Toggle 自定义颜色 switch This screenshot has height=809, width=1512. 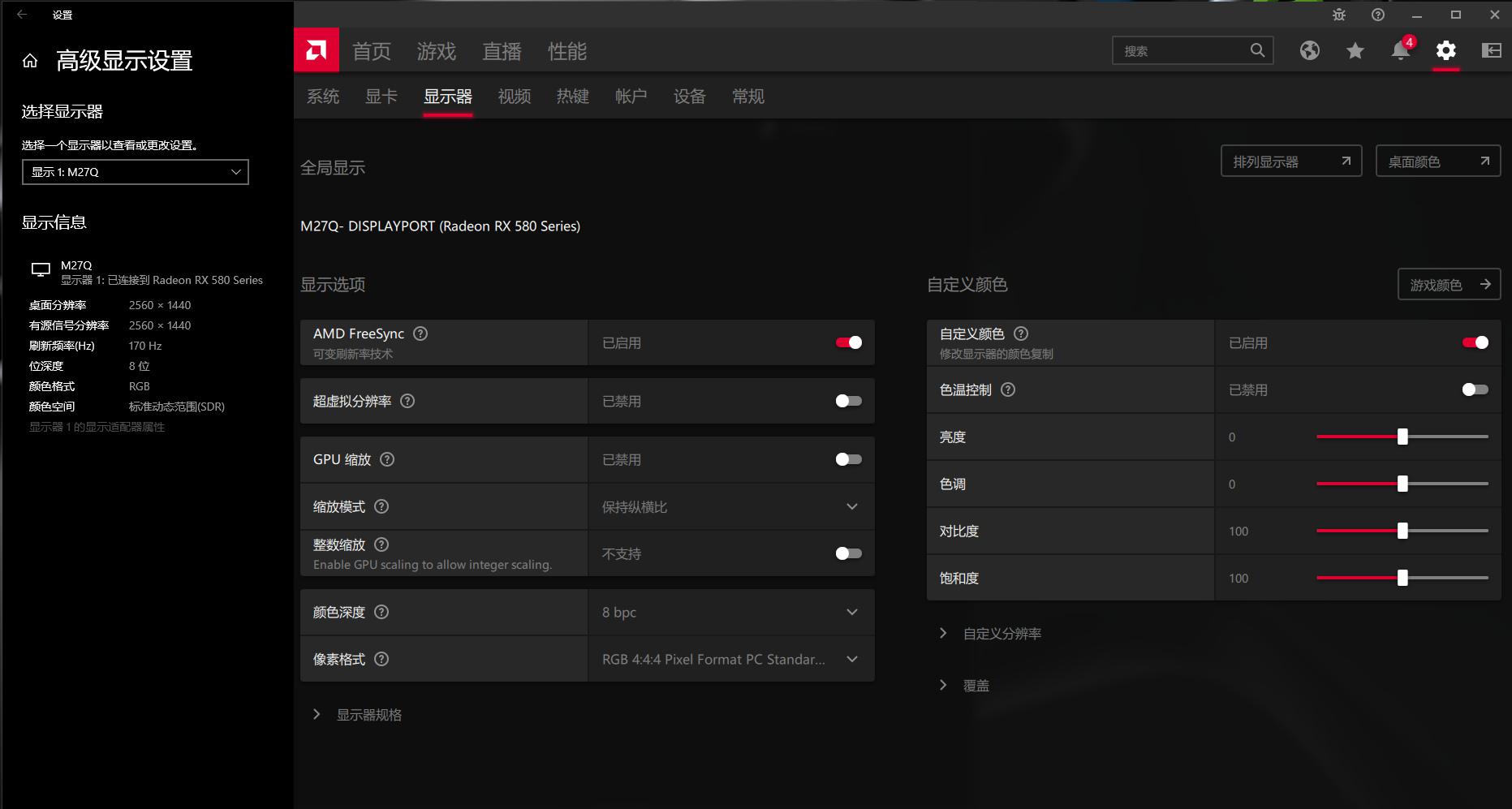(1475, 342)
